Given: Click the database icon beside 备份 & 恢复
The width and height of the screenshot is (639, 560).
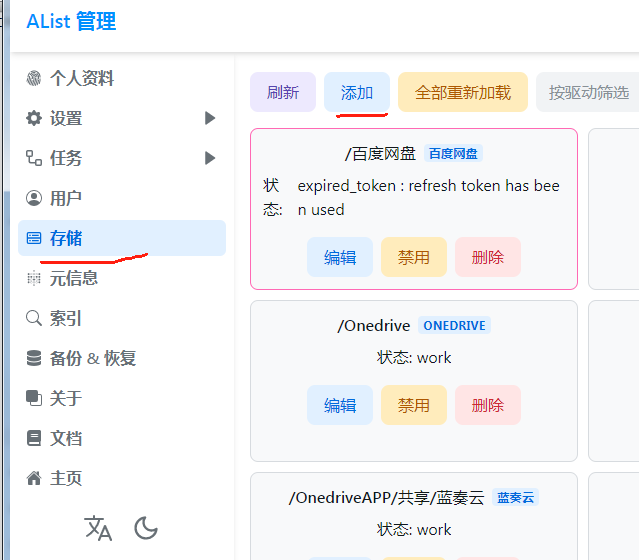Looking at the screenshot, I should pyautogui.click(x=34, y=358).
